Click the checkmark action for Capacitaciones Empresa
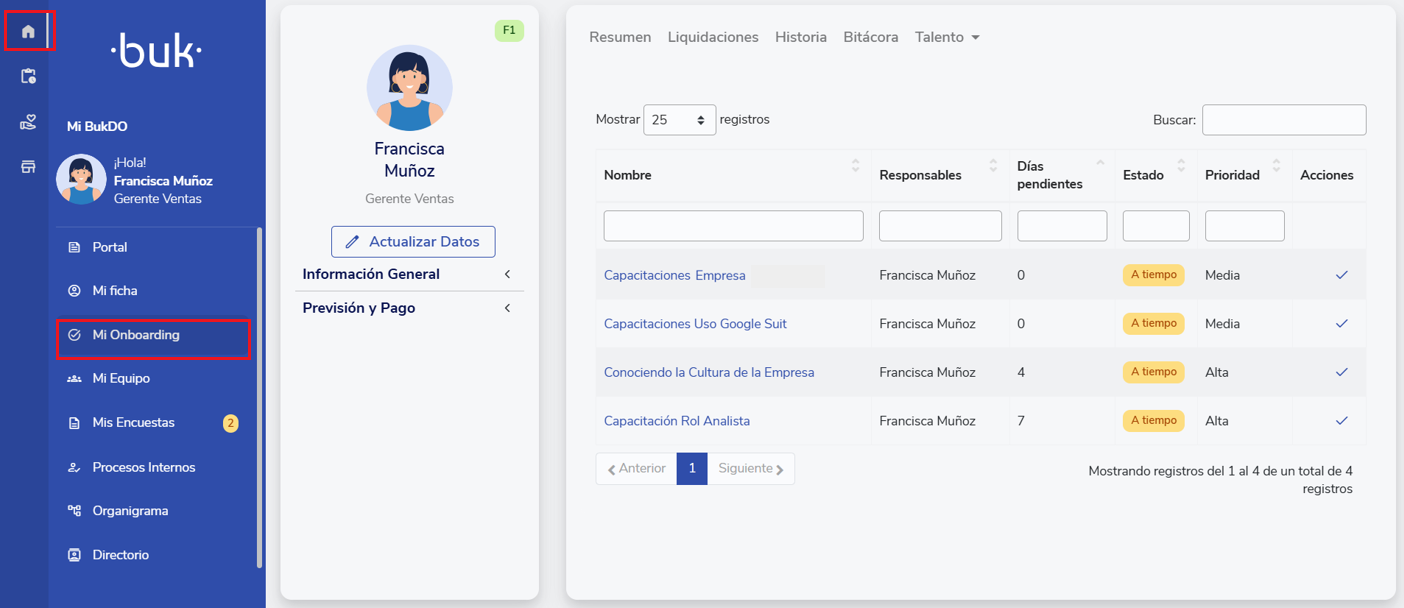The height and width of the screenshot is (608, 1404). pos(1341,275)
